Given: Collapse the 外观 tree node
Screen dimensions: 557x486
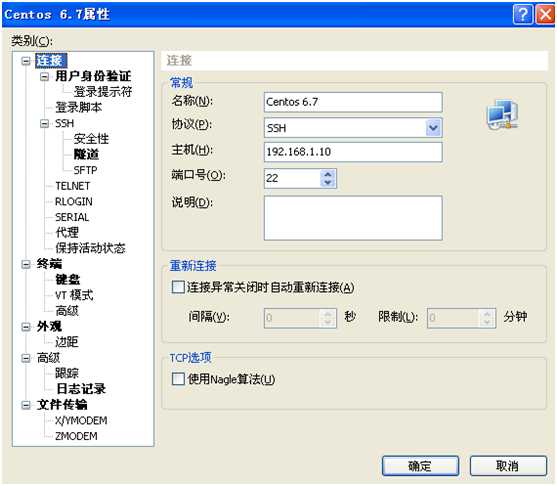Looking at the screenshot, I should pos(26,326).
